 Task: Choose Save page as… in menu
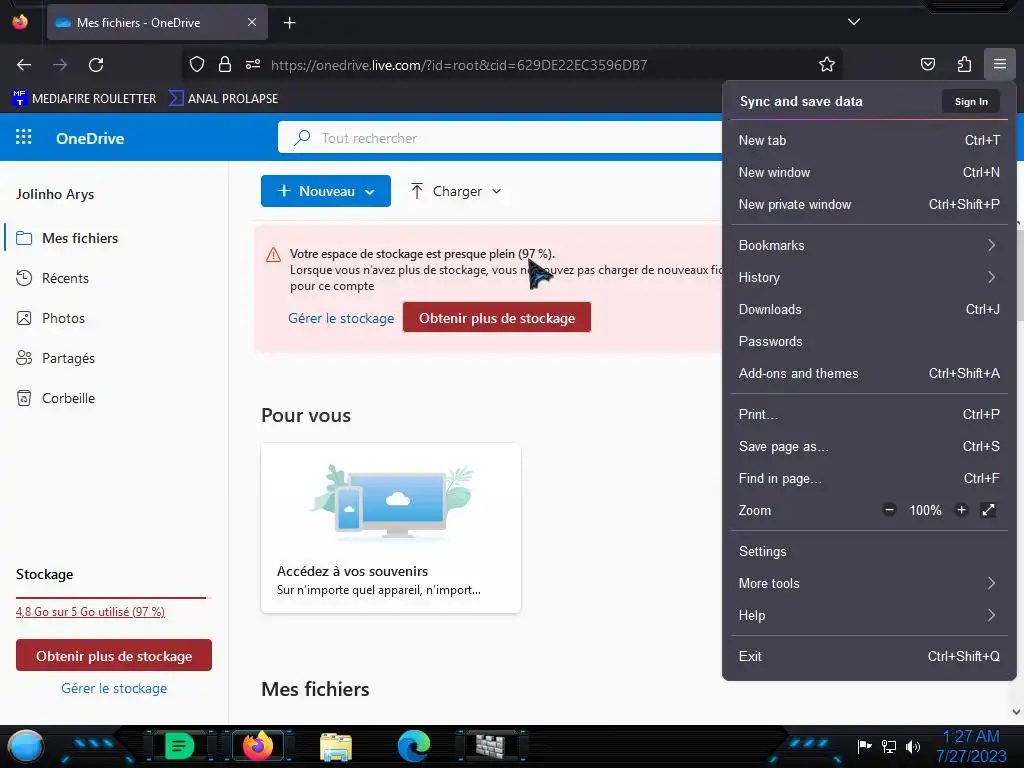tap(869, 447)
